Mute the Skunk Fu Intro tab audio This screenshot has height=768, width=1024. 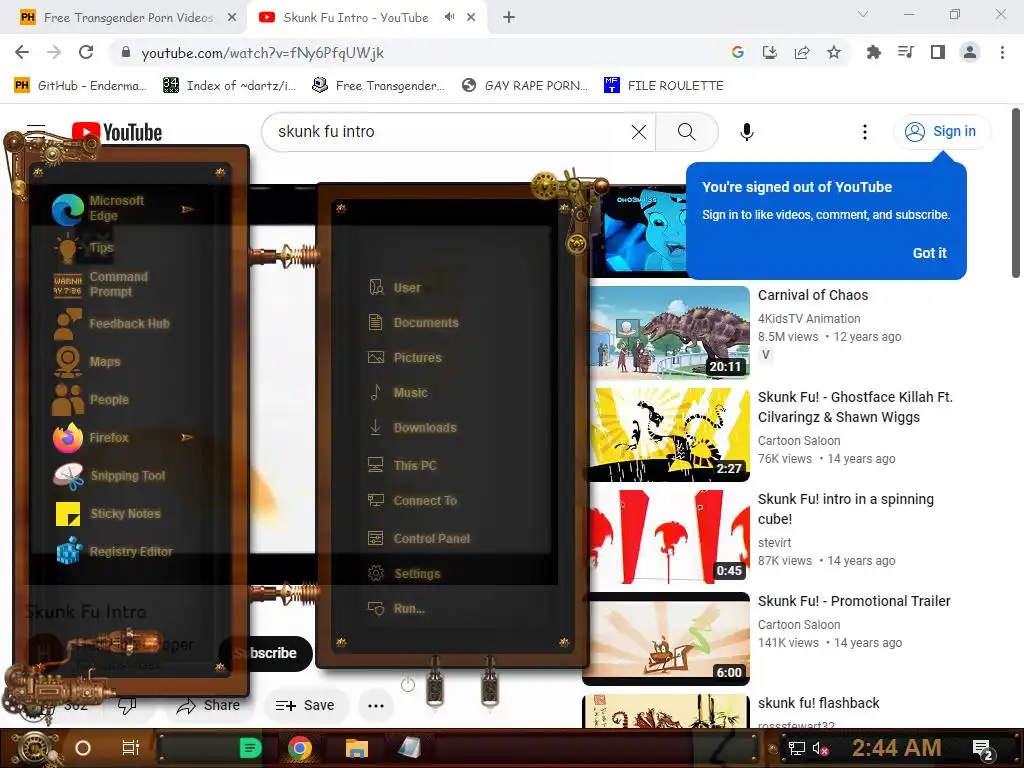[x=449, y=17]
